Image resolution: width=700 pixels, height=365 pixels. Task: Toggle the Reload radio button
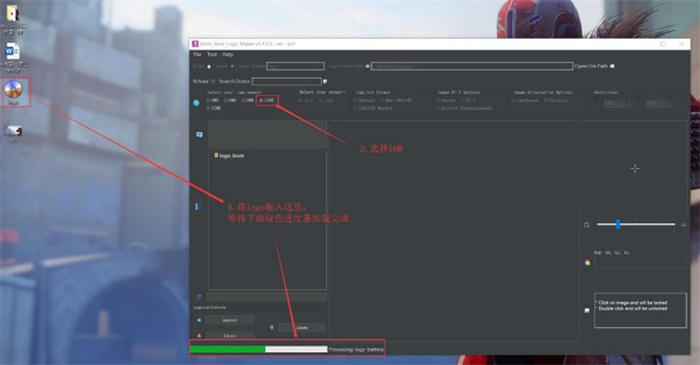213,81
